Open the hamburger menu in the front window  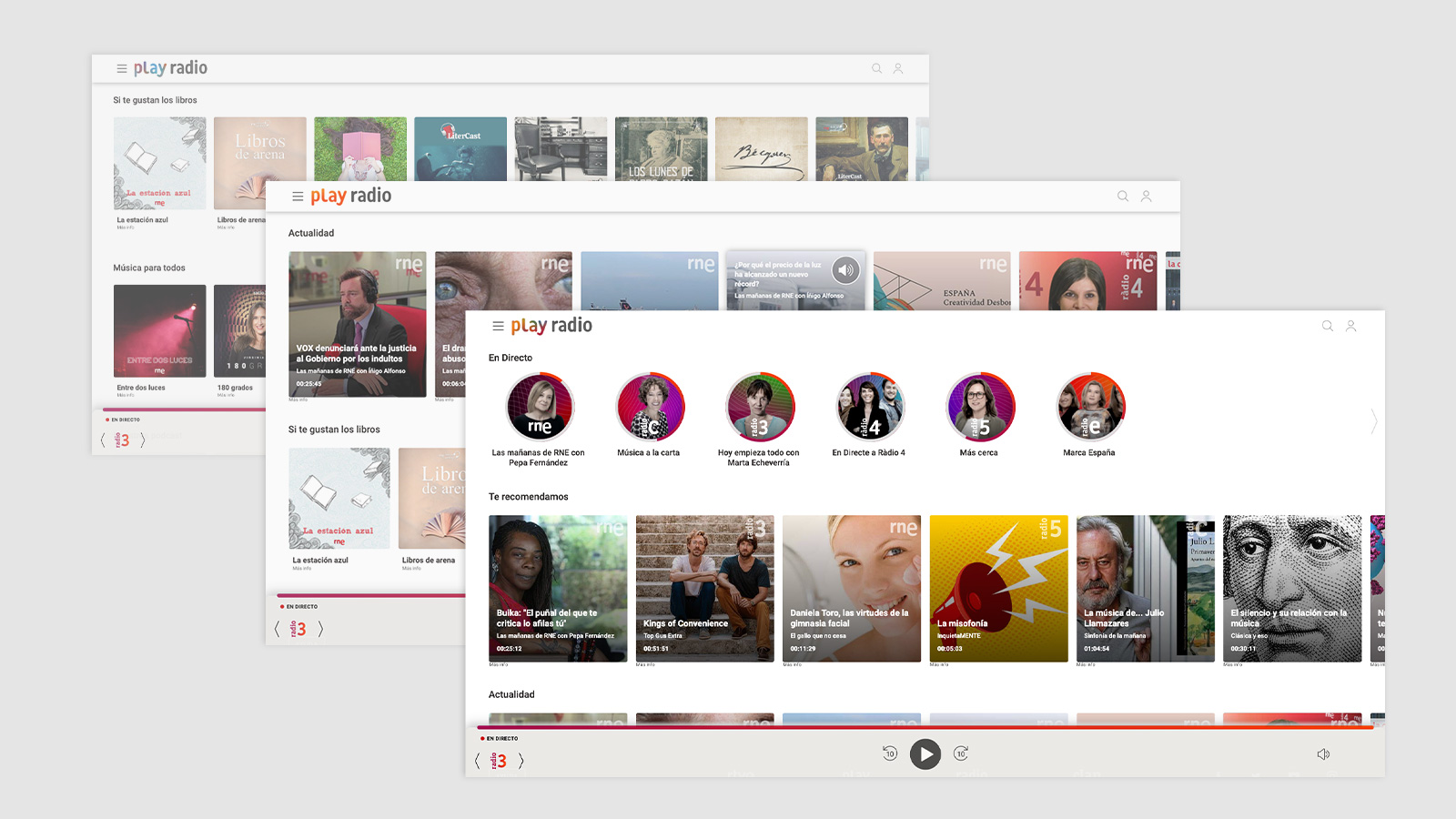(x=497, y=326)
